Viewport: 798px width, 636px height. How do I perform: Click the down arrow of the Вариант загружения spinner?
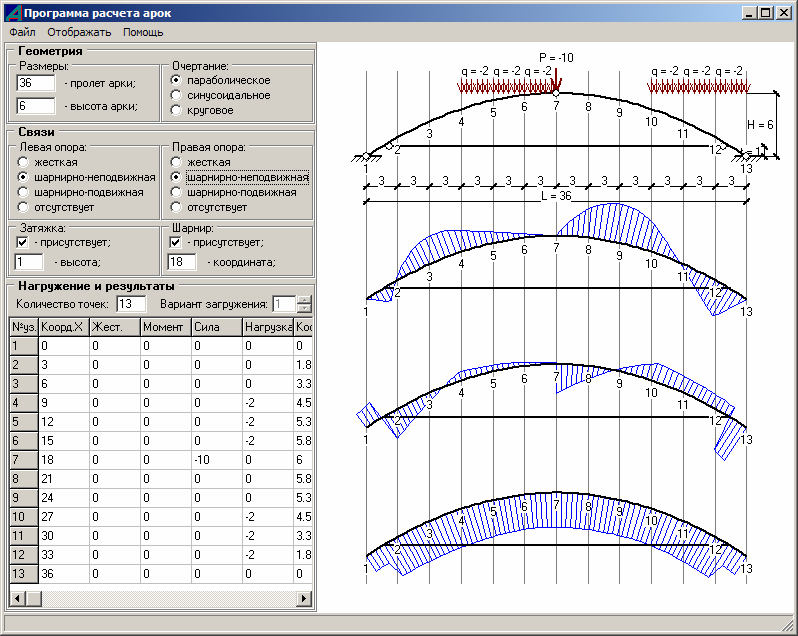(x=305, y=308)
